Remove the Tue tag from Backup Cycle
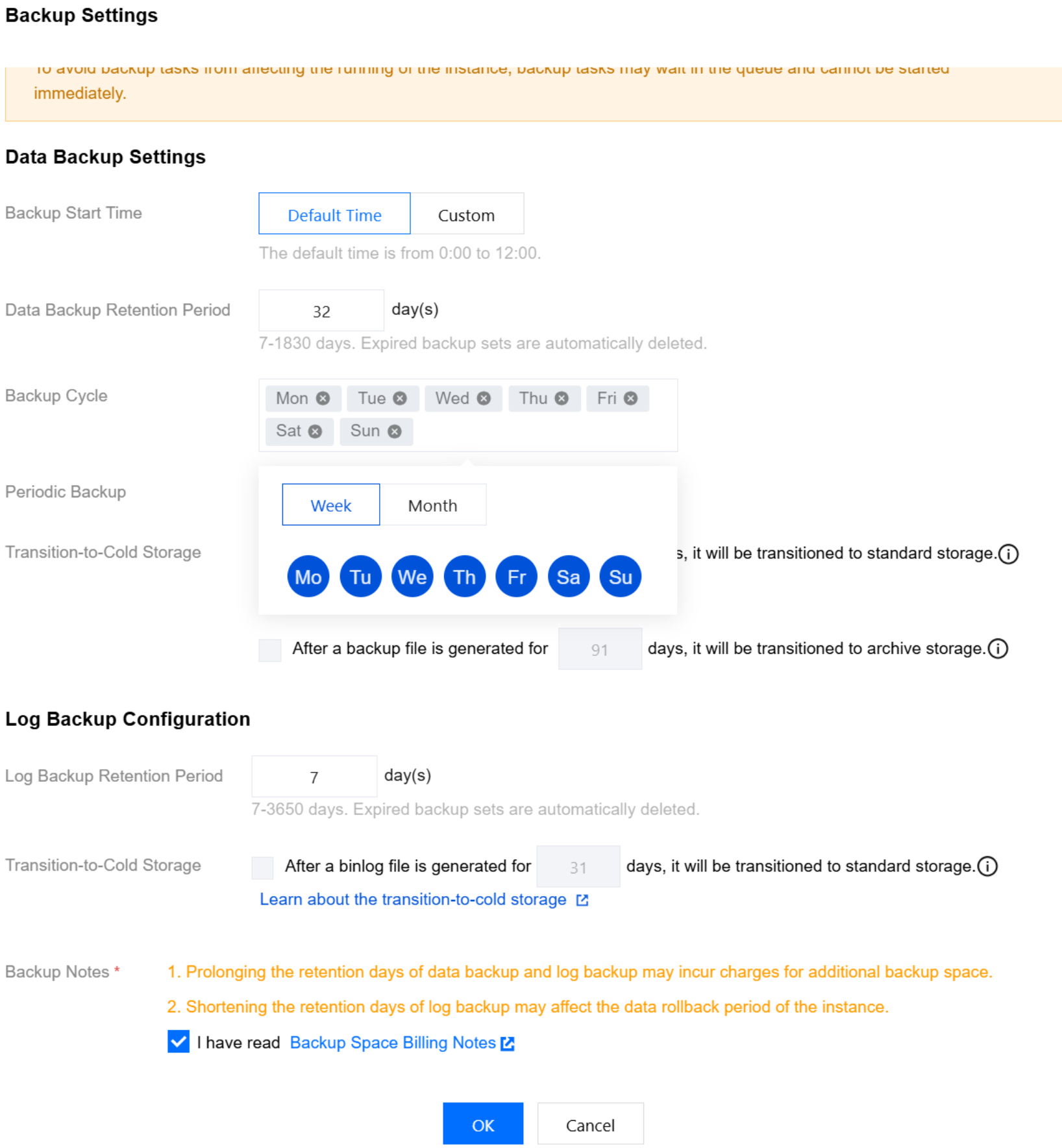Viewport: 1062px width, 1148px height. 400,399
